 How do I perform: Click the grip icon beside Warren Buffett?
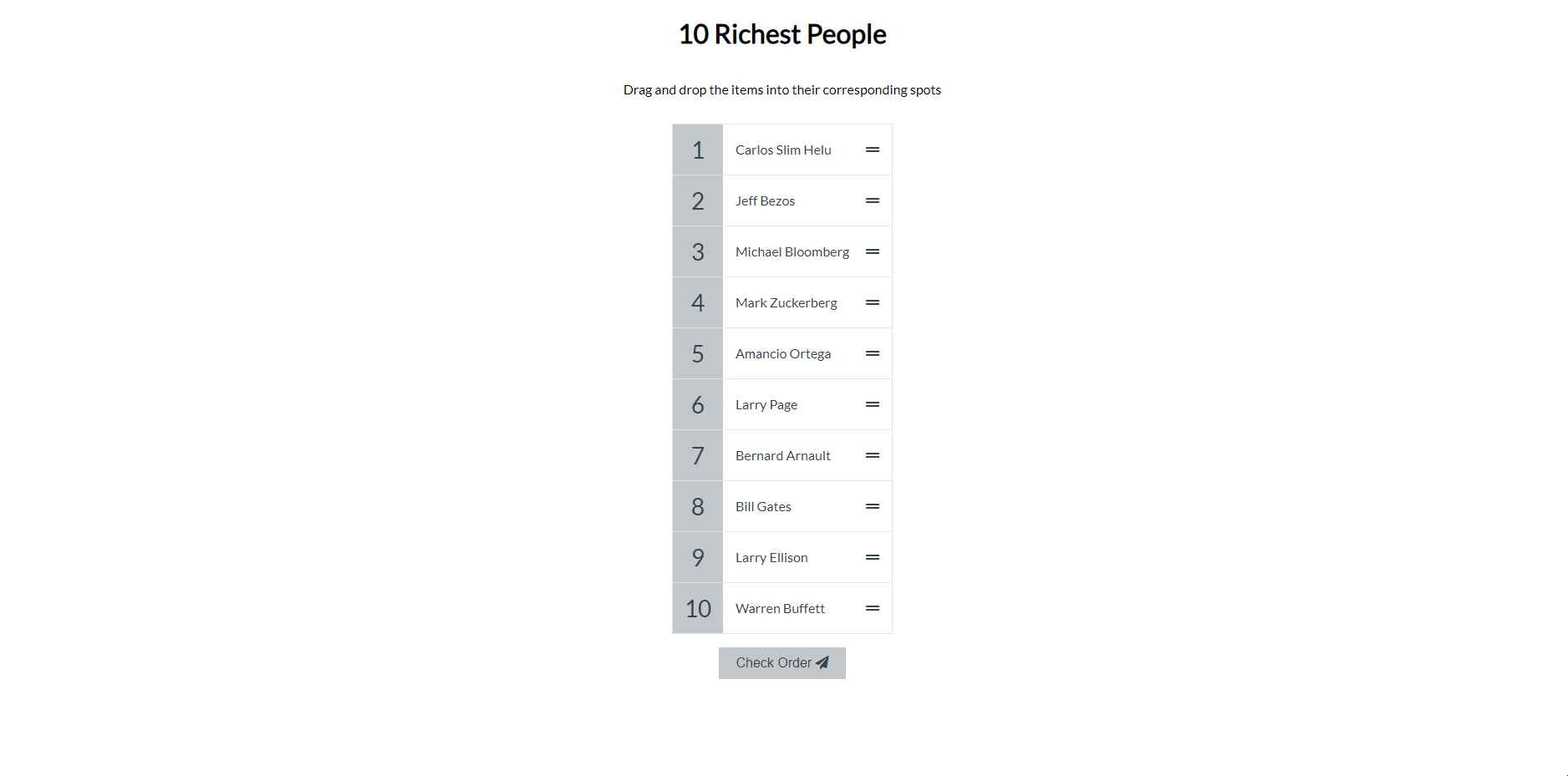[x=873, y=609]
